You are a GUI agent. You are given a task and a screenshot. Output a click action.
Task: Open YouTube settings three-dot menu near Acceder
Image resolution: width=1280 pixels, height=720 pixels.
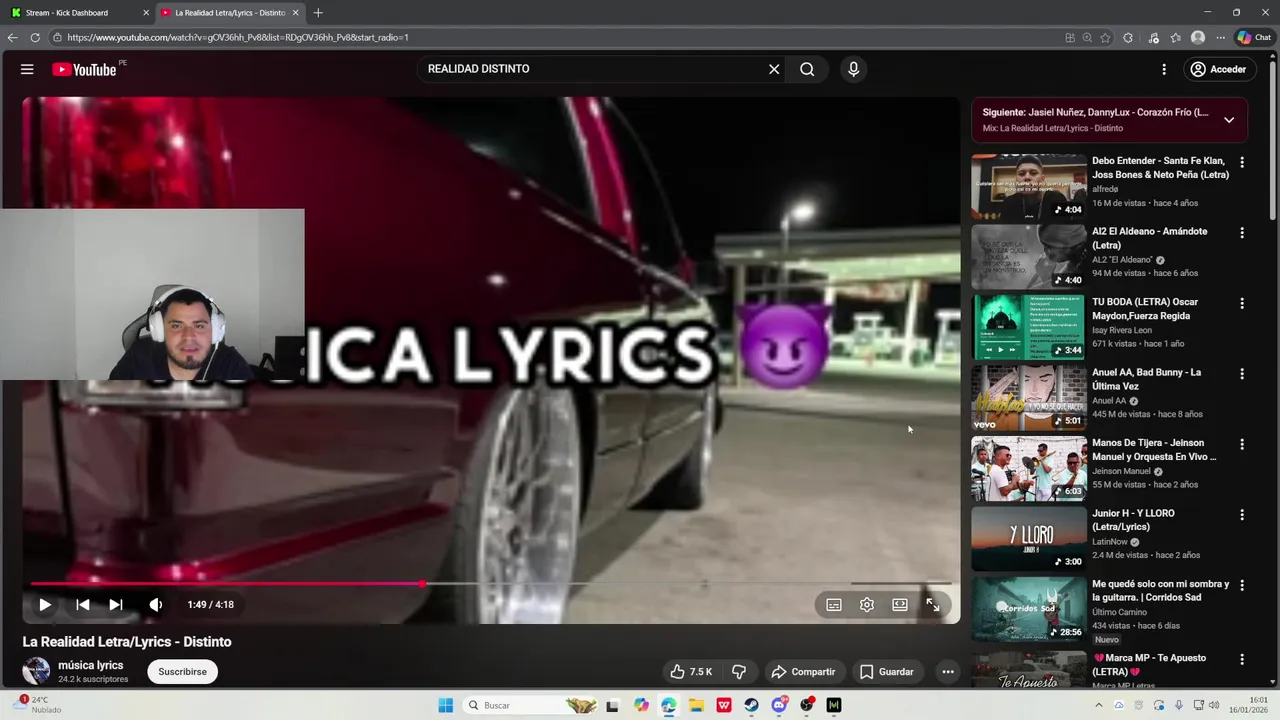(x=1164, y=69)
